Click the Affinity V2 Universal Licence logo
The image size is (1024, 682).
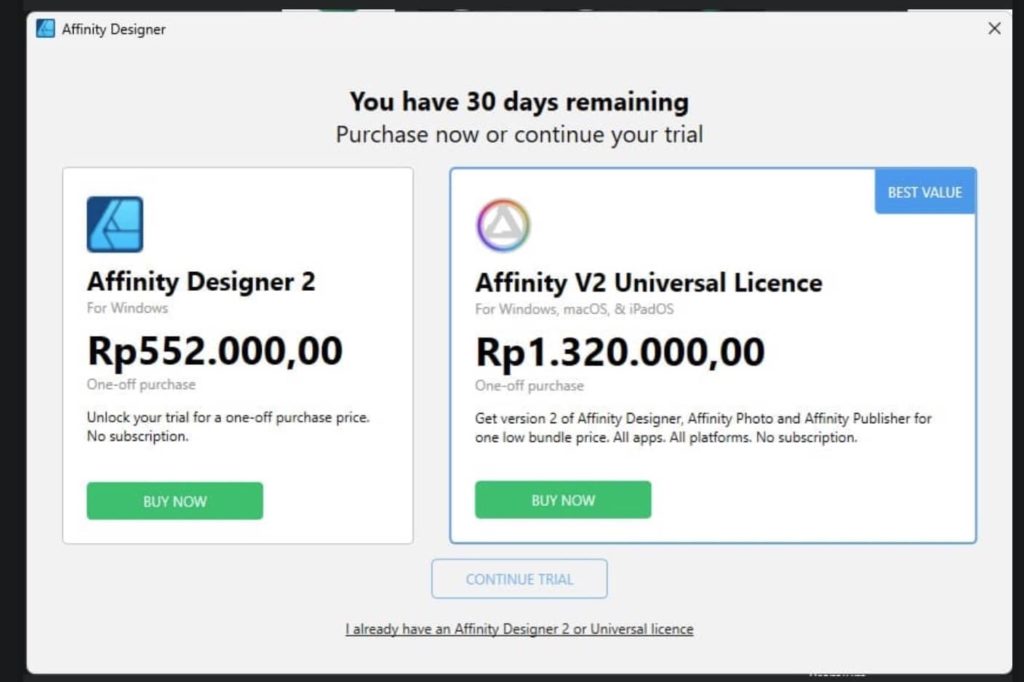503,225
